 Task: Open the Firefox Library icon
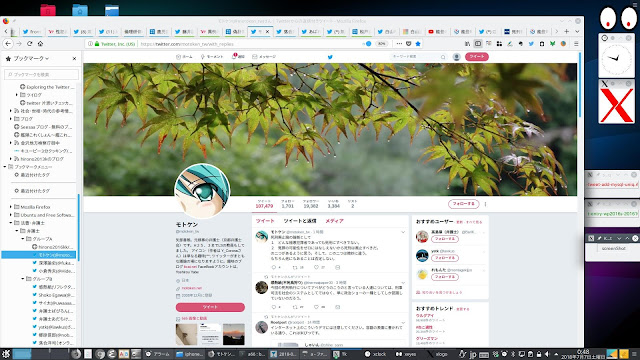(467, 44)
